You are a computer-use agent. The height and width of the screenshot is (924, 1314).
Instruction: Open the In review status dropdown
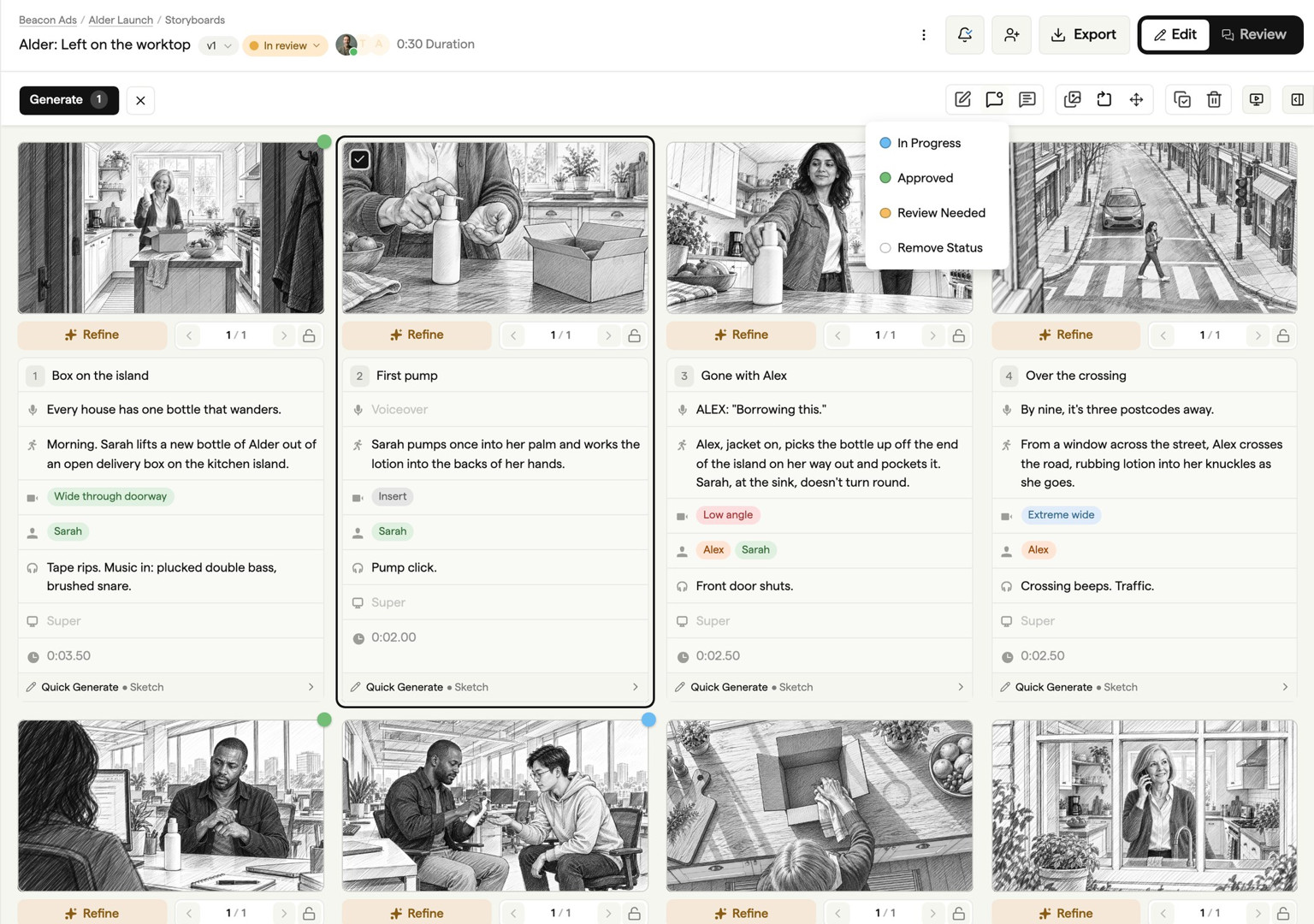[x=285, y=45]
